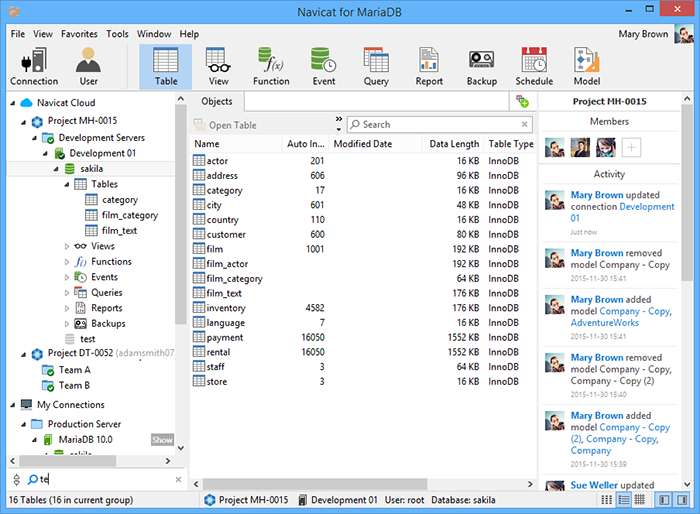Select the Objects tab
This screenshot has height=514, width=700.
pyautogui.click(x=217, y=101)
